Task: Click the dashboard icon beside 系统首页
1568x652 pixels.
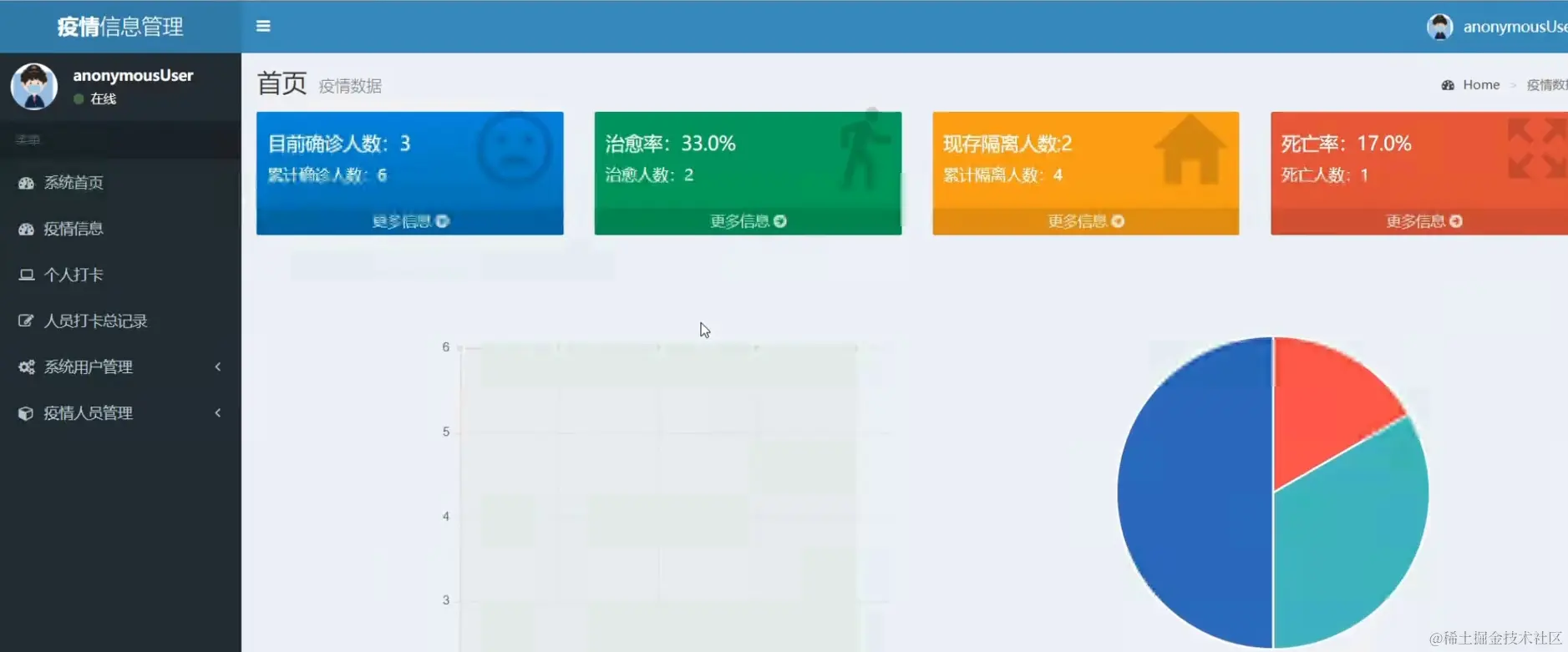Action: (27, 183)
